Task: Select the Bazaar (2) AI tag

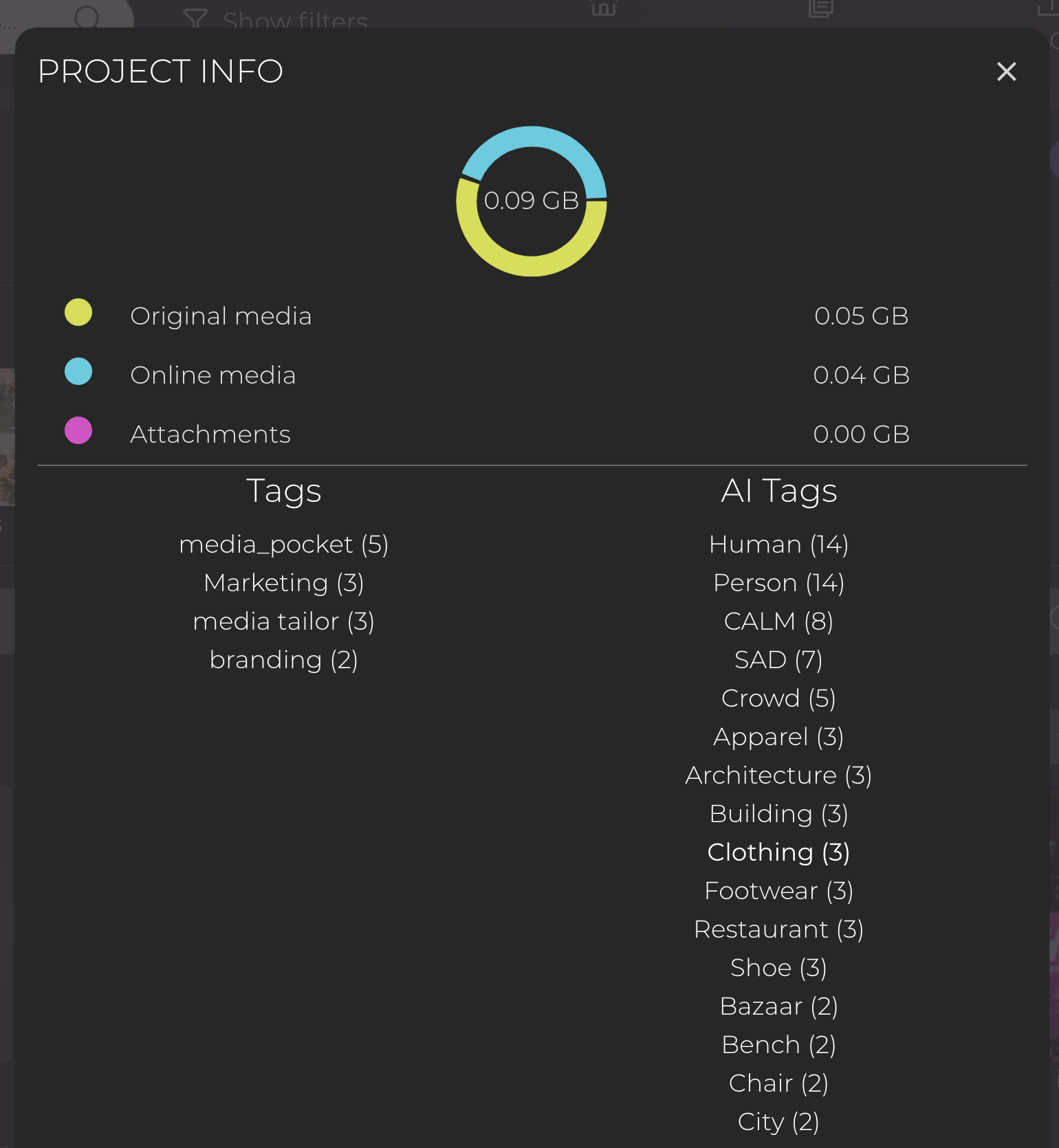Action: point(778,1006)
